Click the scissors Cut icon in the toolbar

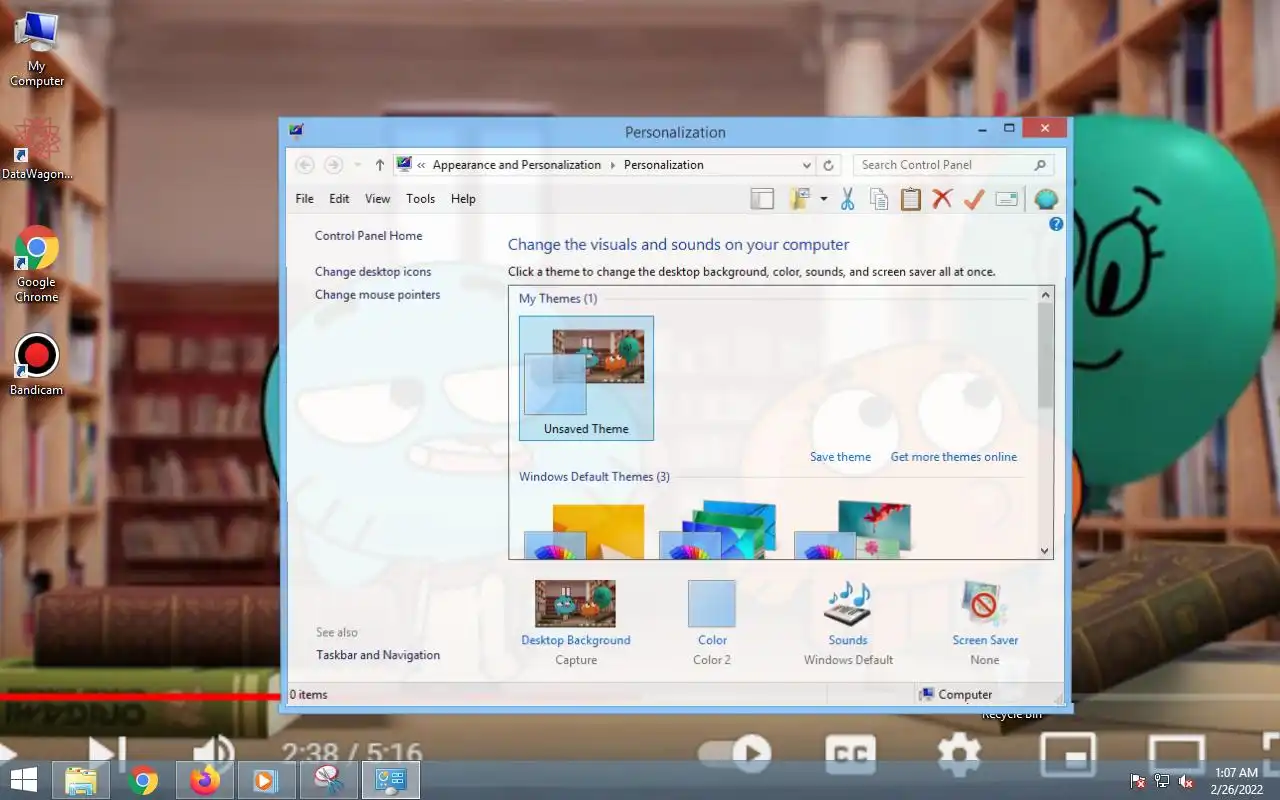(847, 199)
